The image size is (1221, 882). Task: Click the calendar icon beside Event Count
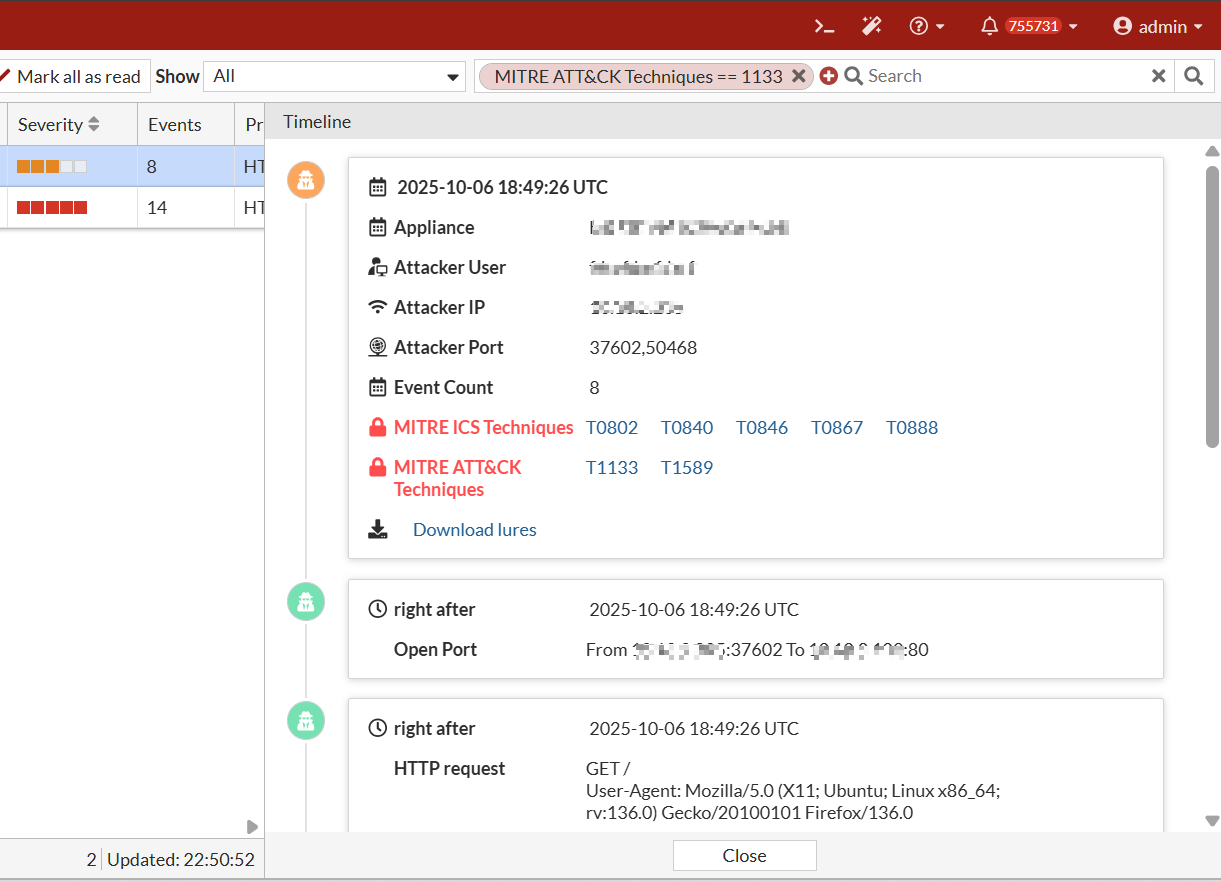point(378,388)
